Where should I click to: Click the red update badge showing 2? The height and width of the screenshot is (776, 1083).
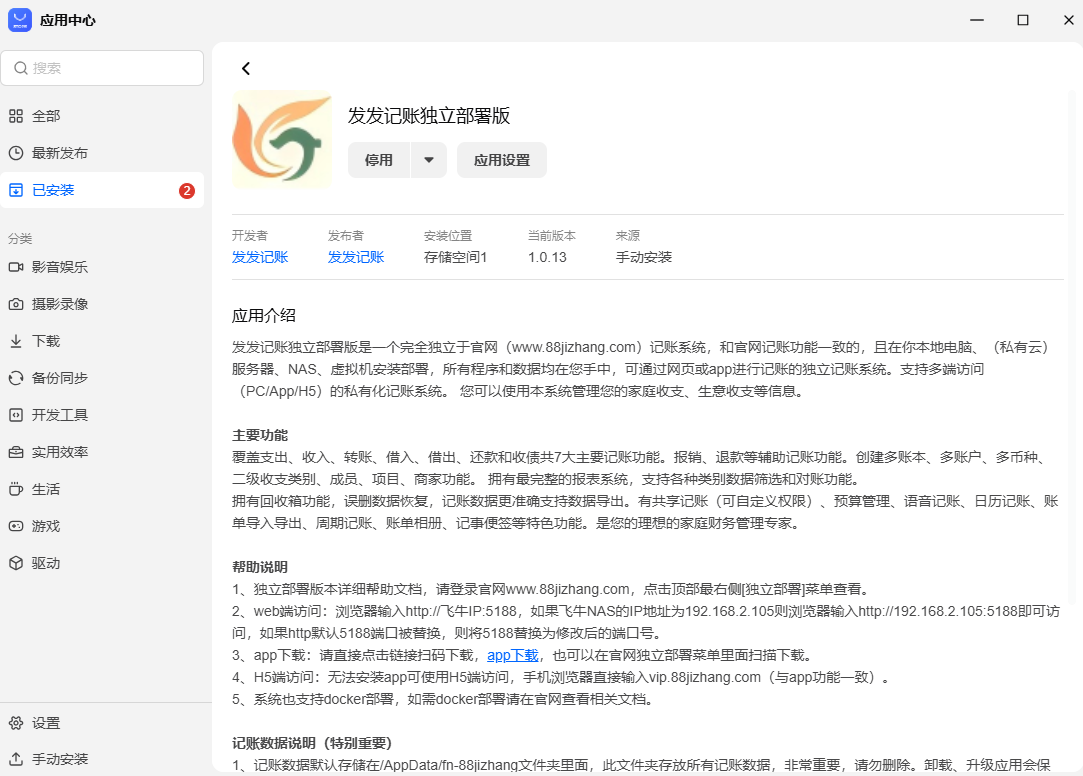186,191
